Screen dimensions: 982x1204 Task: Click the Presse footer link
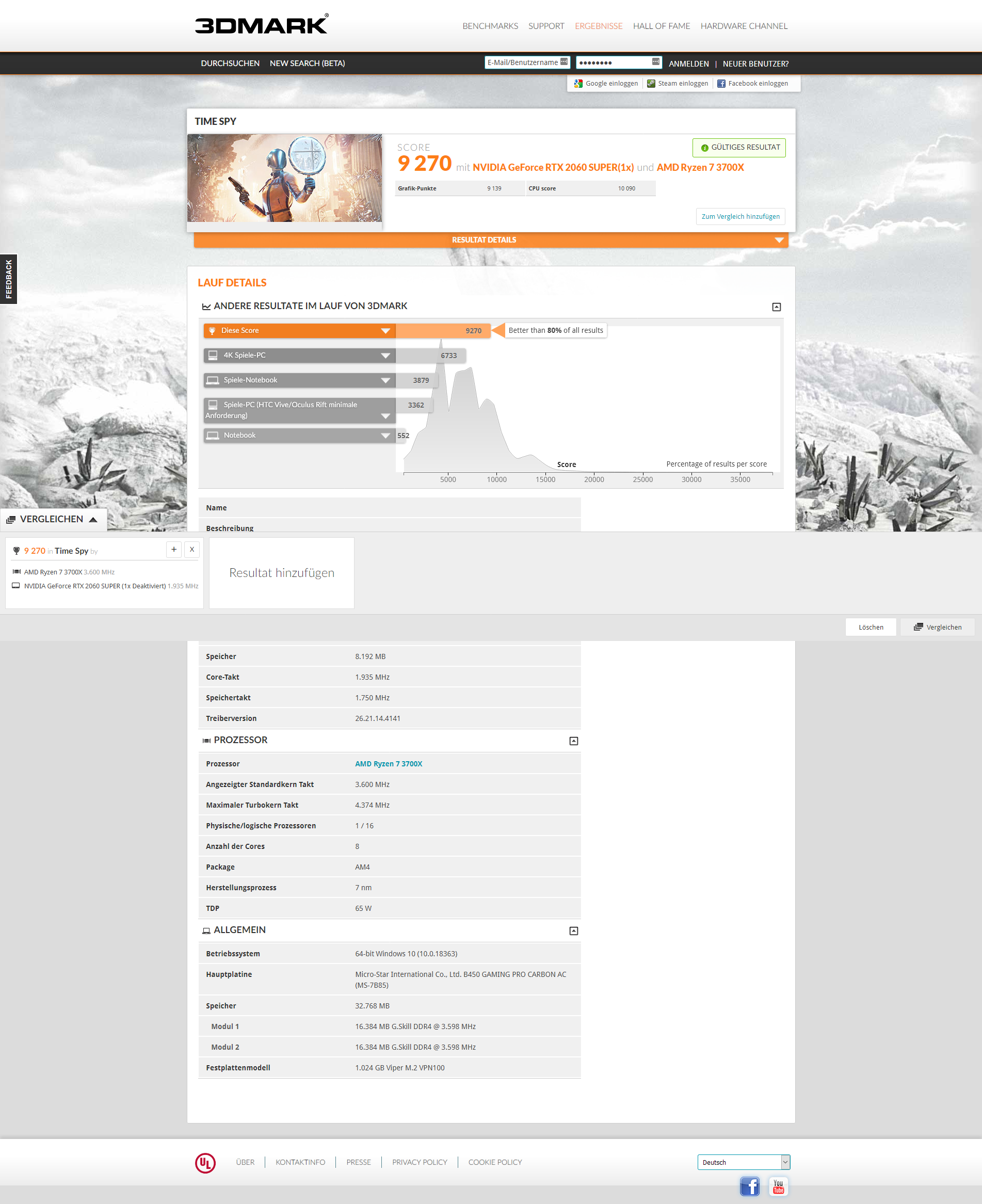pos(359,1162)
